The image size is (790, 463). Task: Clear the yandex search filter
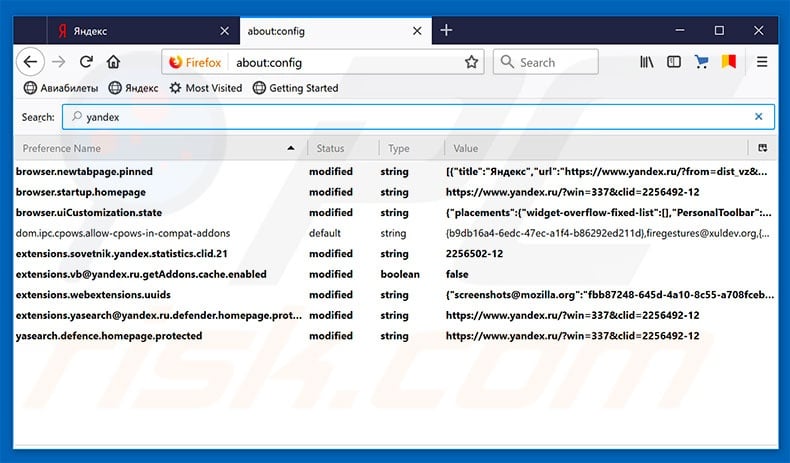point(757,117)
